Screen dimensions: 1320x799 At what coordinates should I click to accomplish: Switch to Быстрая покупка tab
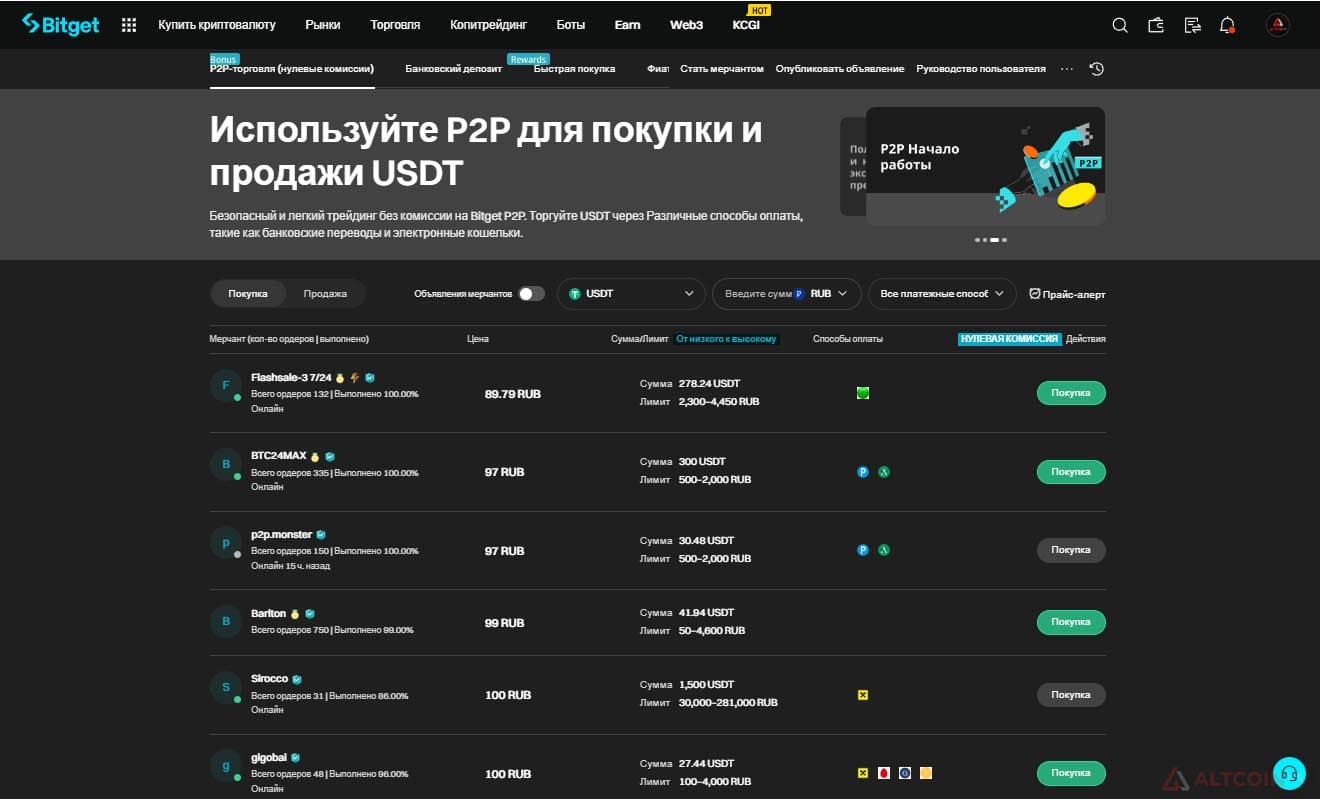click(x=574, y=69)
